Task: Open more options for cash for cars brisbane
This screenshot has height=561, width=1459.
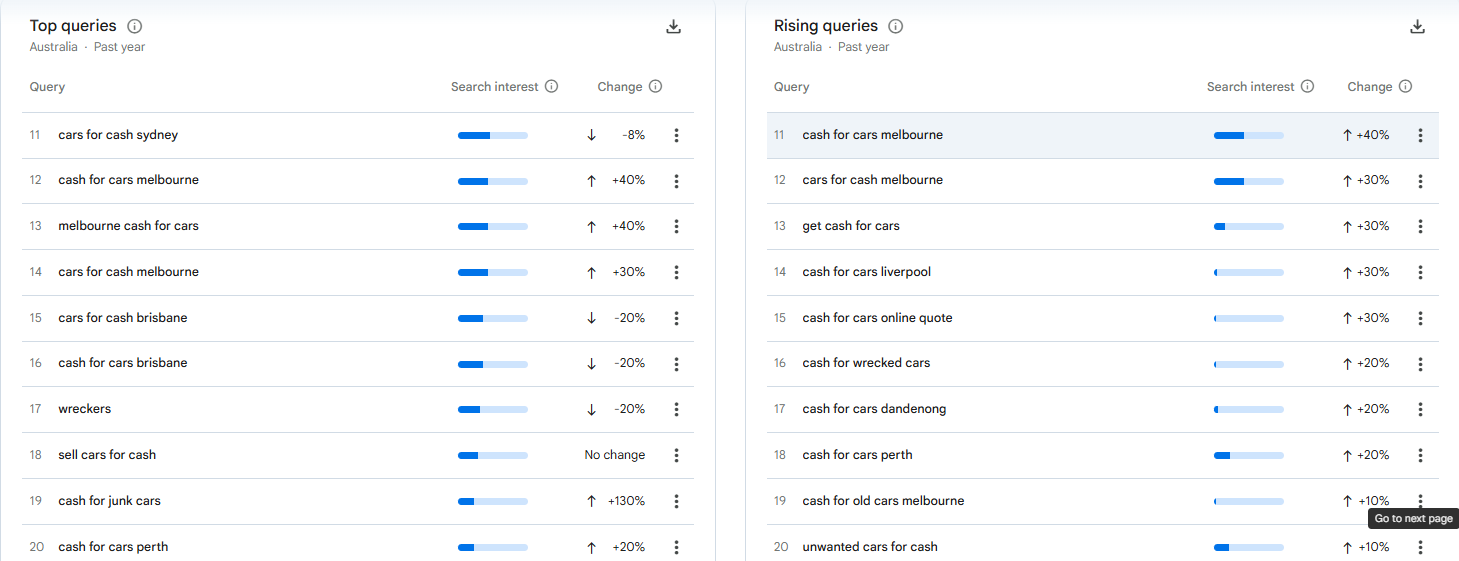Action: point(677,363)
